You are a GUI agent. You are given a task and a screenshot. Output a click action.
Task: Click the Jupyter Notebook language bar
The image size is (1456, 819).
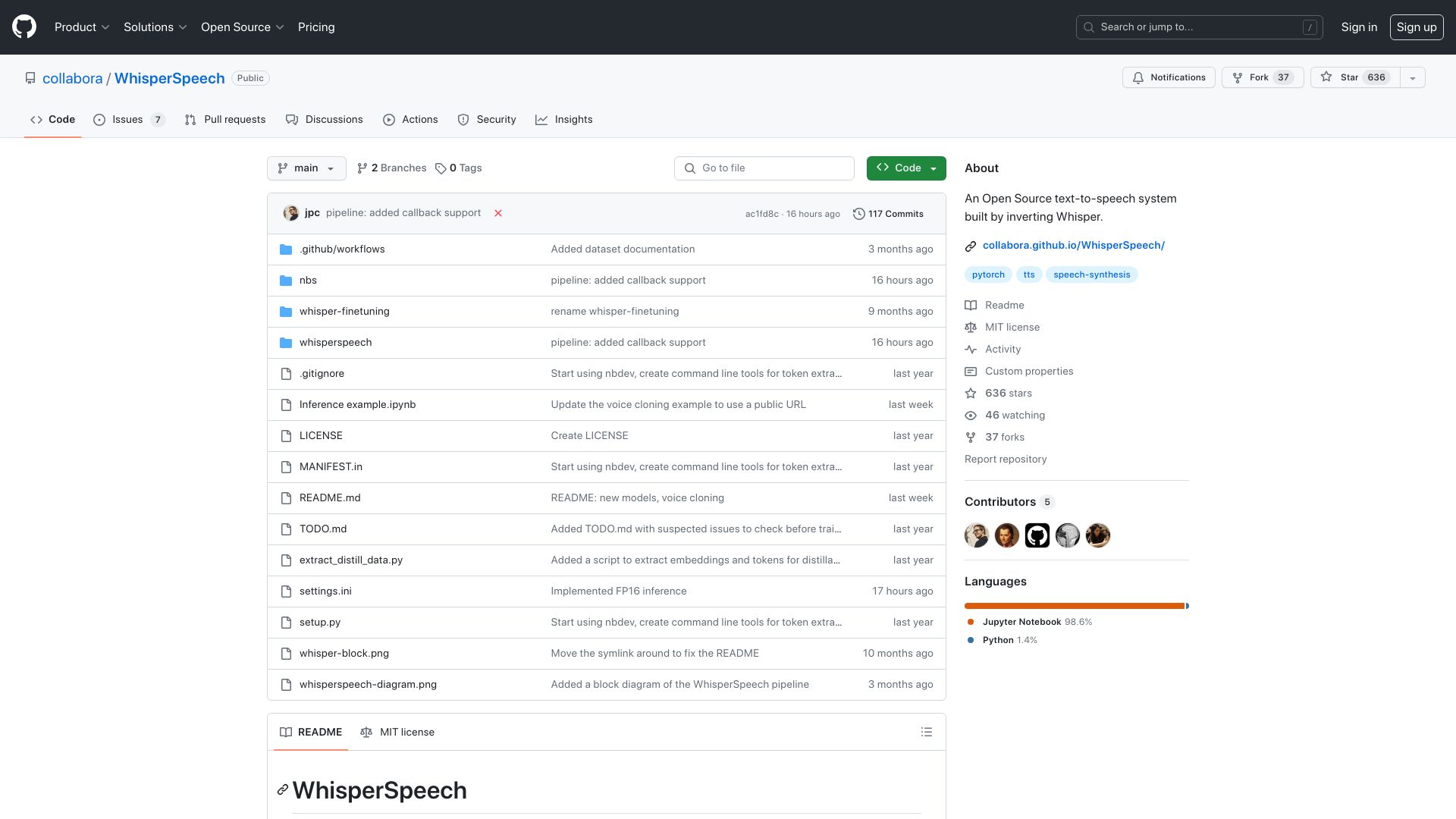[1074, 606]
